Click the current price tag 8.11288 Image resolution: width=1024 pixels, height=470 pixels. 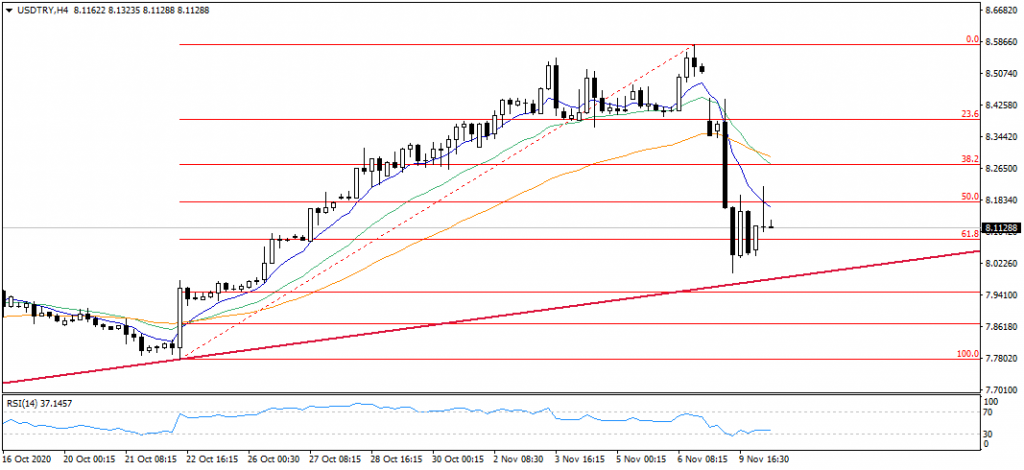coord(1002,228)
